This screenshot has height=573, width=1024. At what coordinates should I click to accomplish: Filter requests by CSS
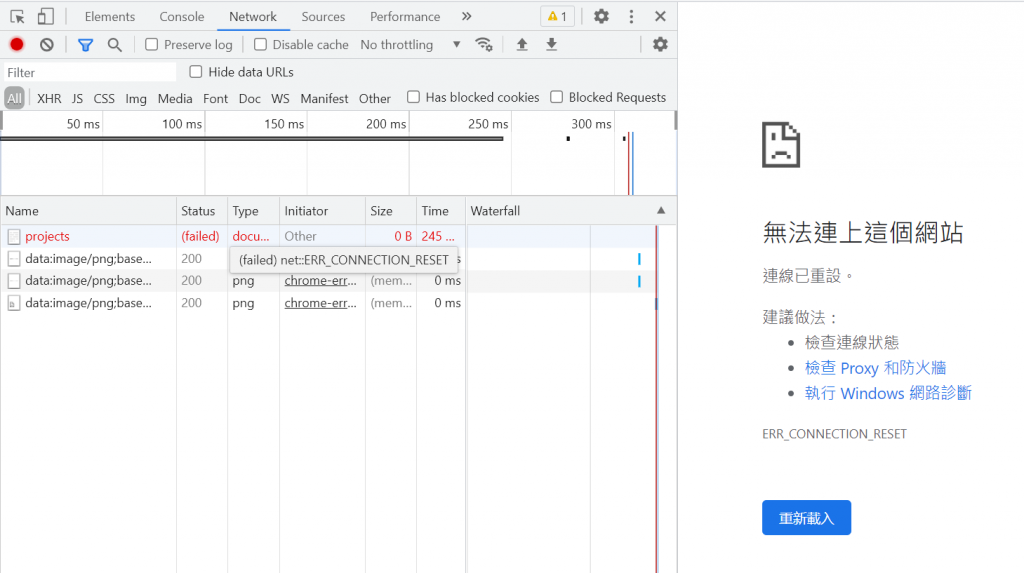point(104,98)
